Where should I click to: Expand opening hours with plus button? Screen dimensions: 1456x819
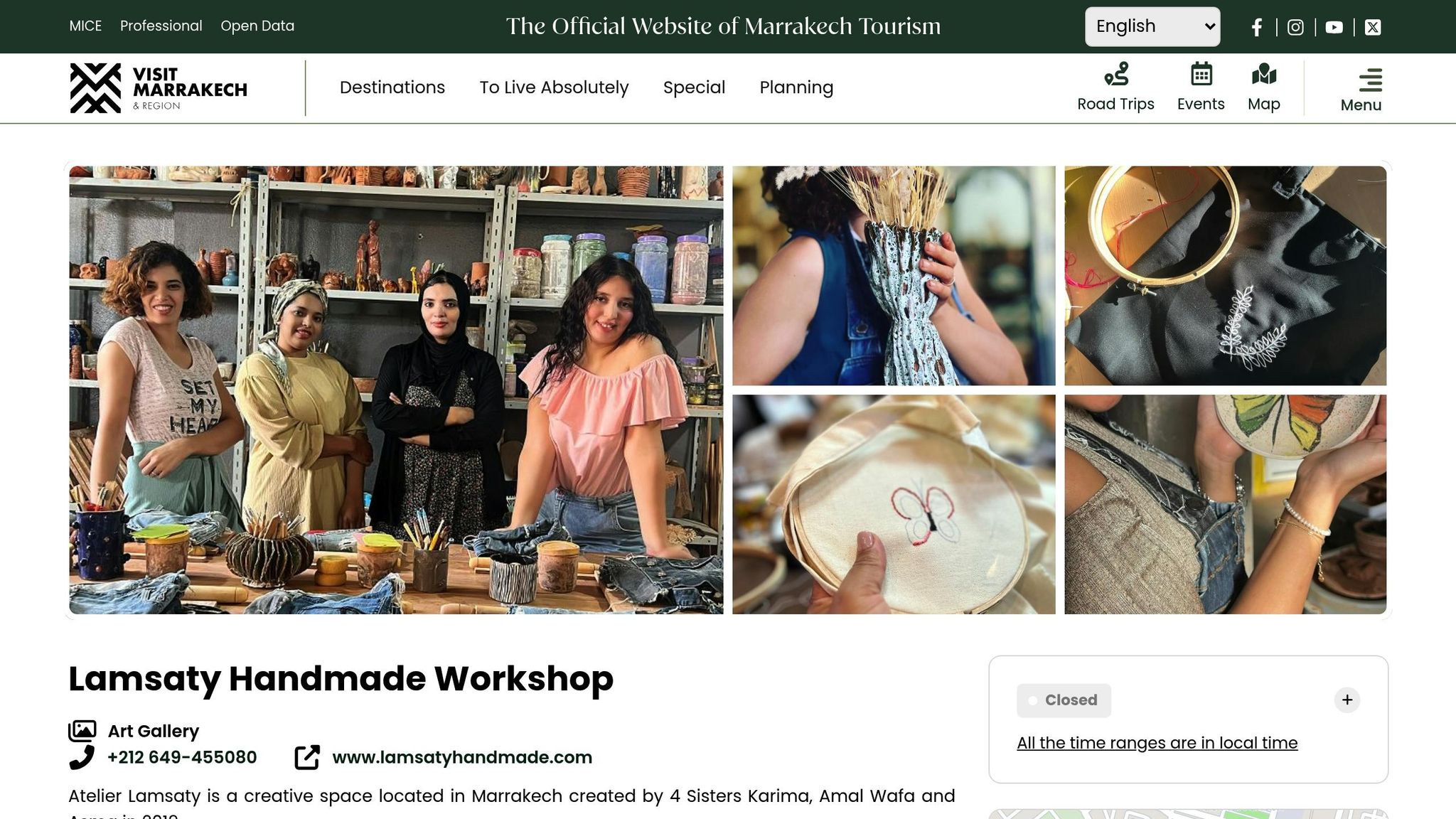[x=1347, y=700]
